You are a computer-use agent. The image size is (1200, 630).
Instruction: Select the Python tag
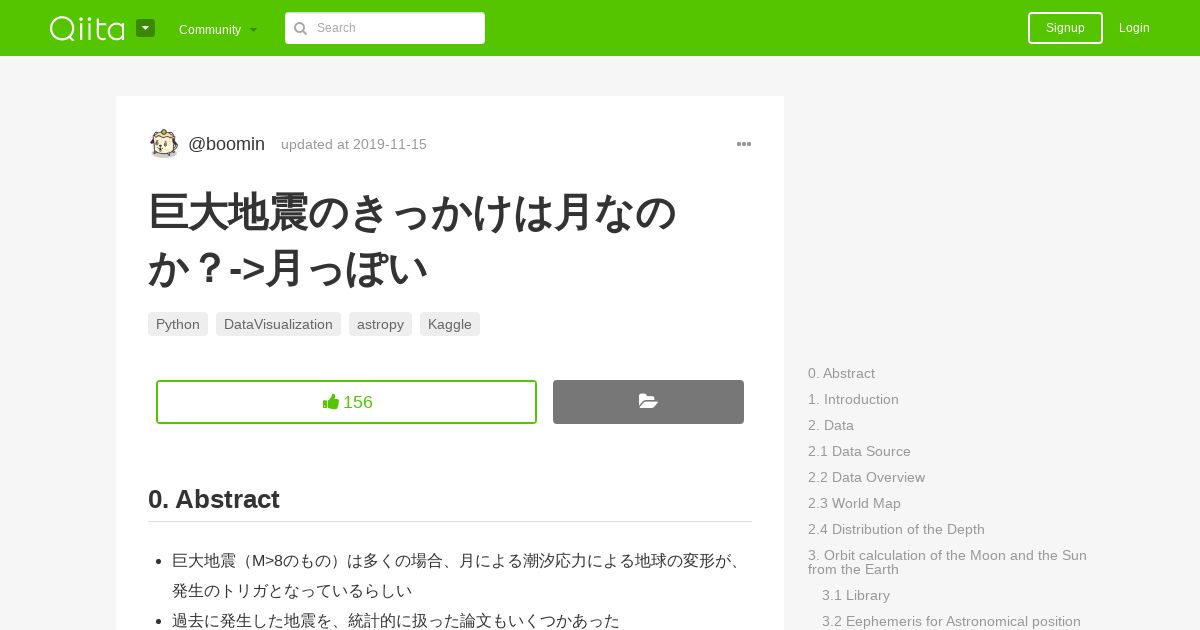[x=178, y=324]
